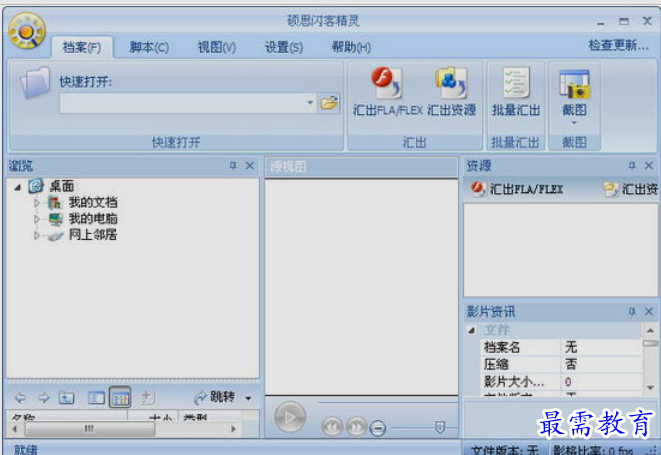Viewport: 661px width, 455px height.
Task: Close the 影片资讯 panel
Action: coord(649,311)
